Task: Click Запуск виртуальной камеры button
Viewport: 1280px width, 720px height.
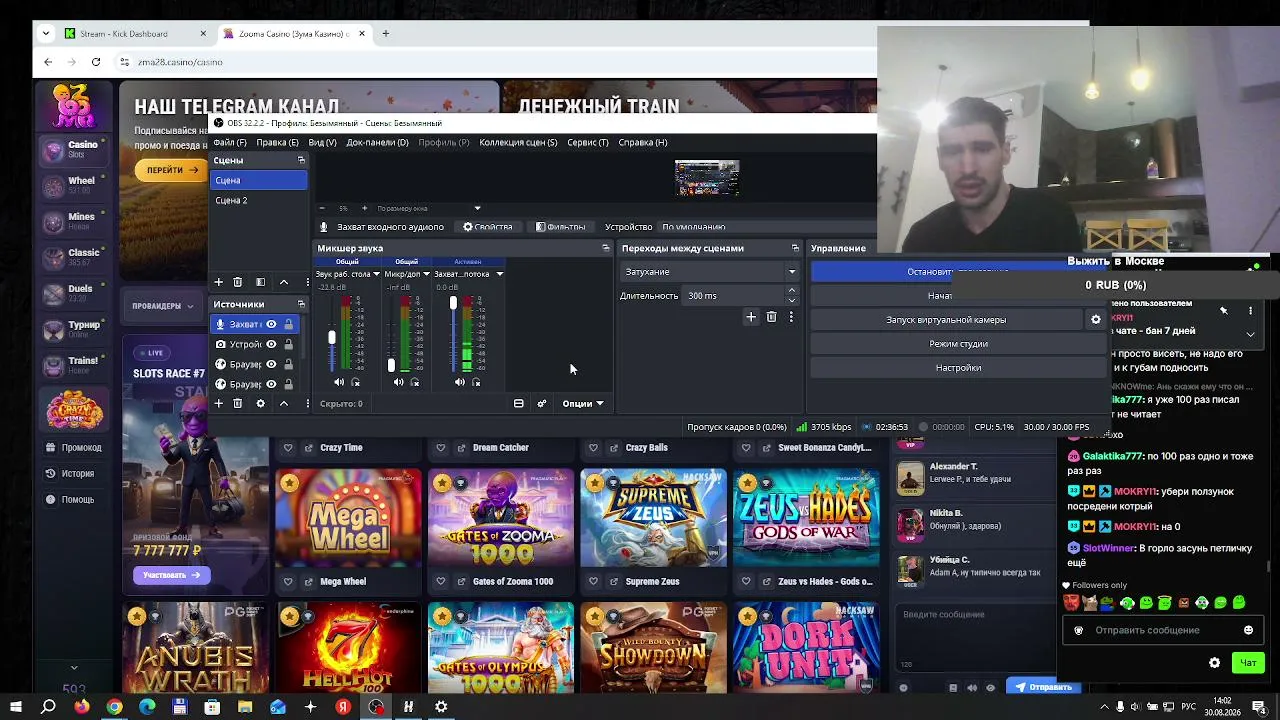Action: [946, 320]
